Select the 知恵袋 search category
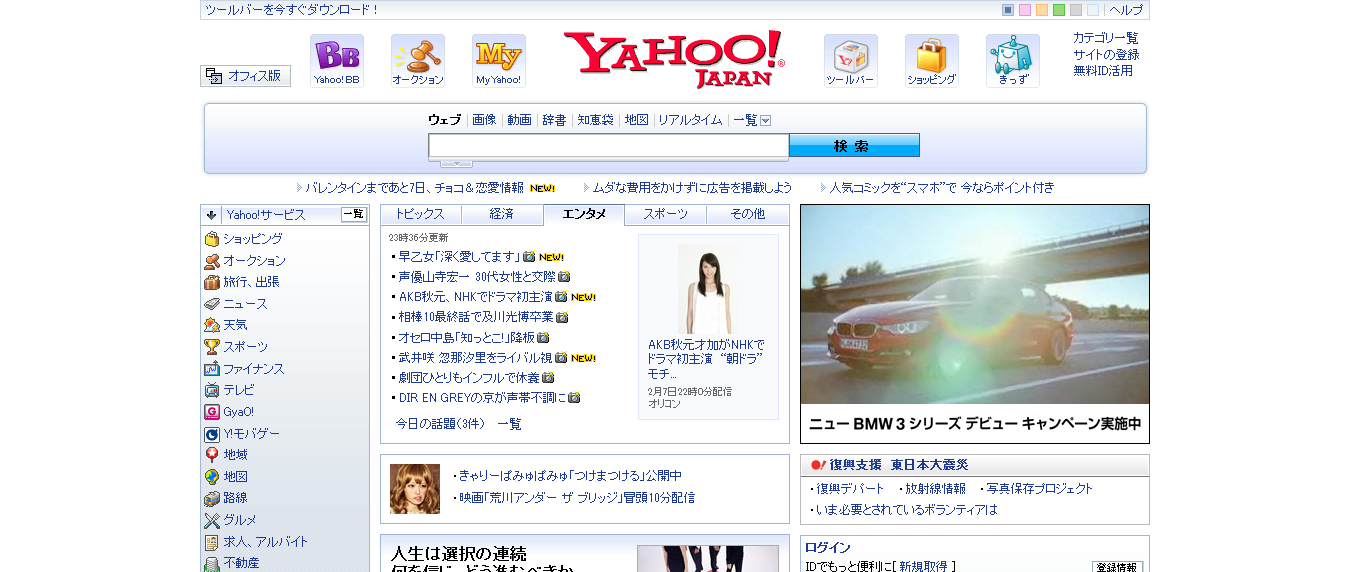 595,120
